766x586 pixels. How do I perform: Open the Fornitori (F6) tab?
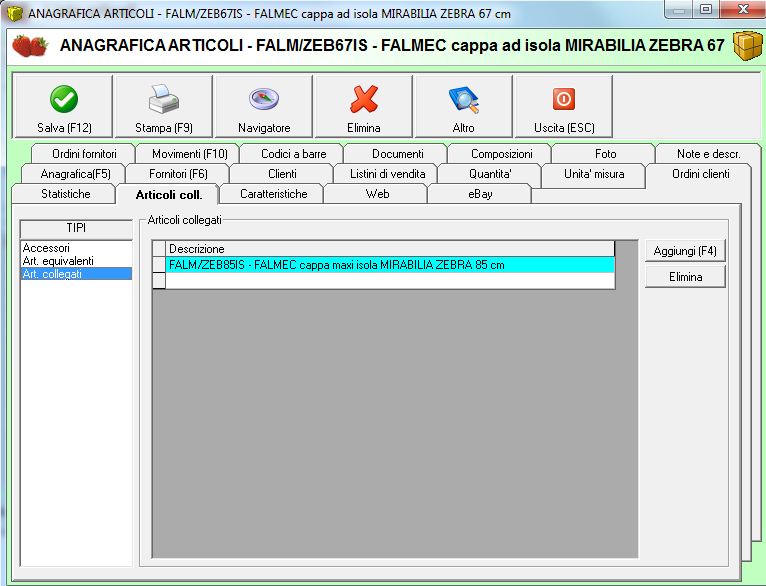pyautogui.click(x=178, y=174)
